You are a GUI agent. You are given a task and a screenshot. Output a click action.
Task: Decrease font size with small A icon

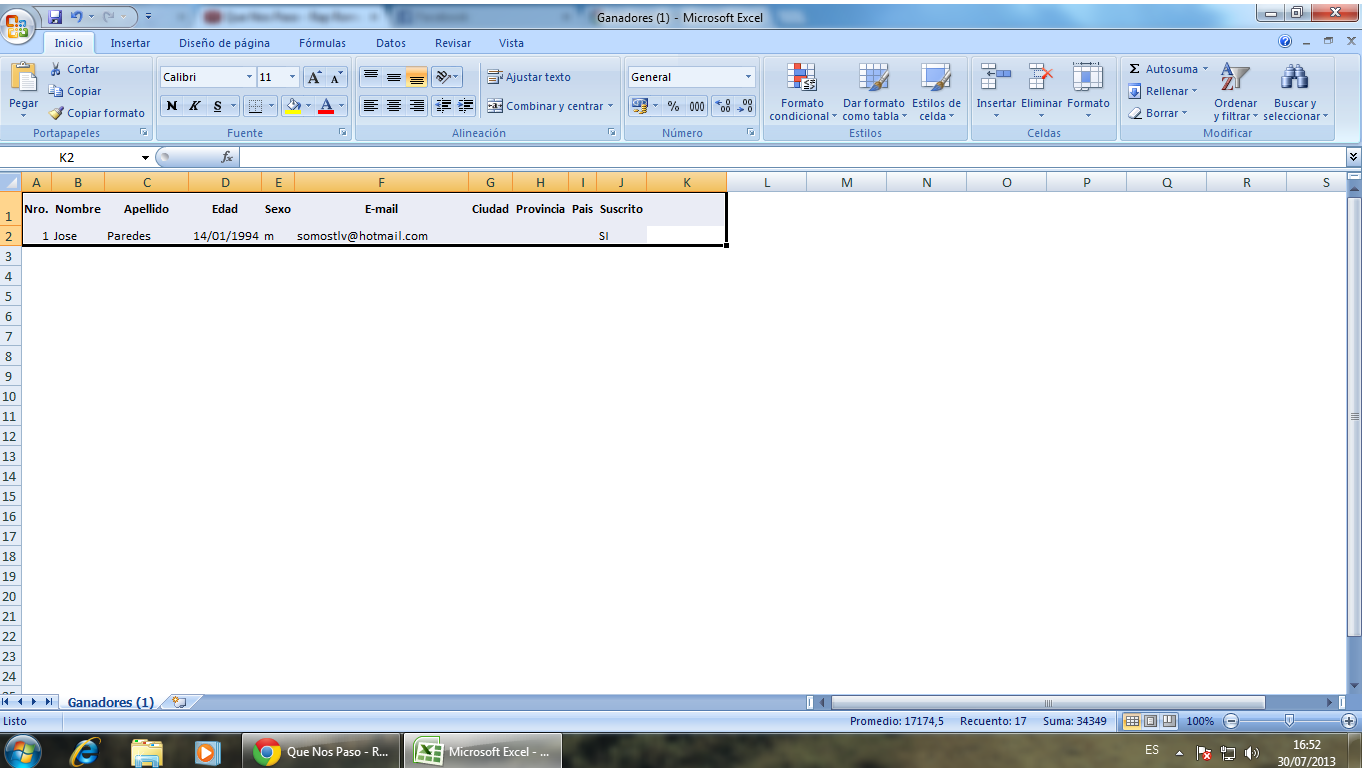click(x=336, y=77)
